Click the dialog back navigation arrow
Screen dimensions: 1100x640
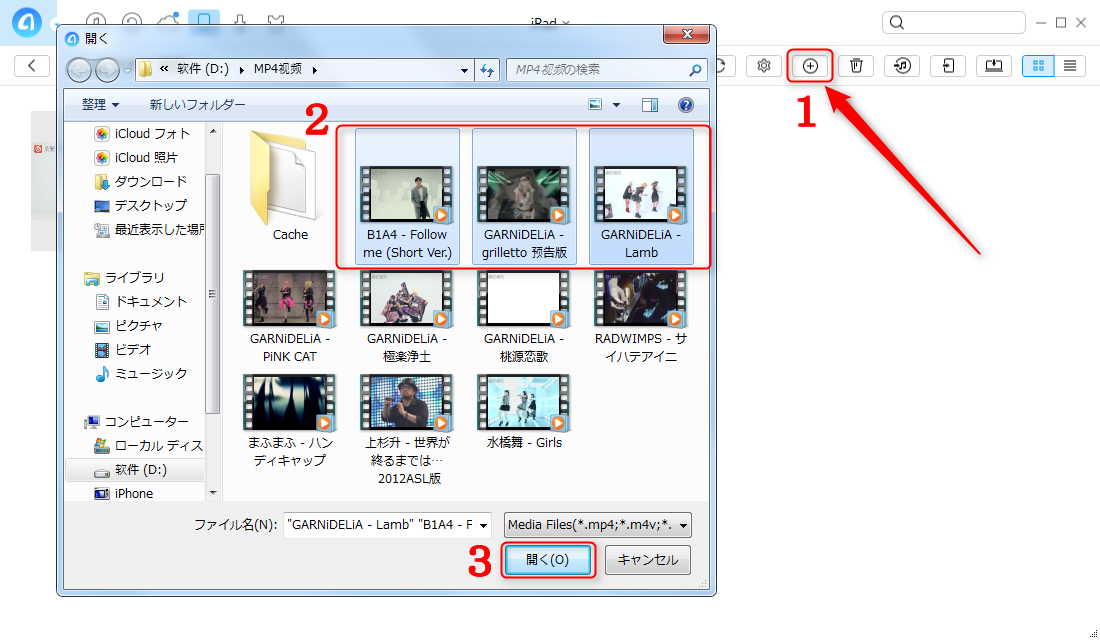point(79,69)
